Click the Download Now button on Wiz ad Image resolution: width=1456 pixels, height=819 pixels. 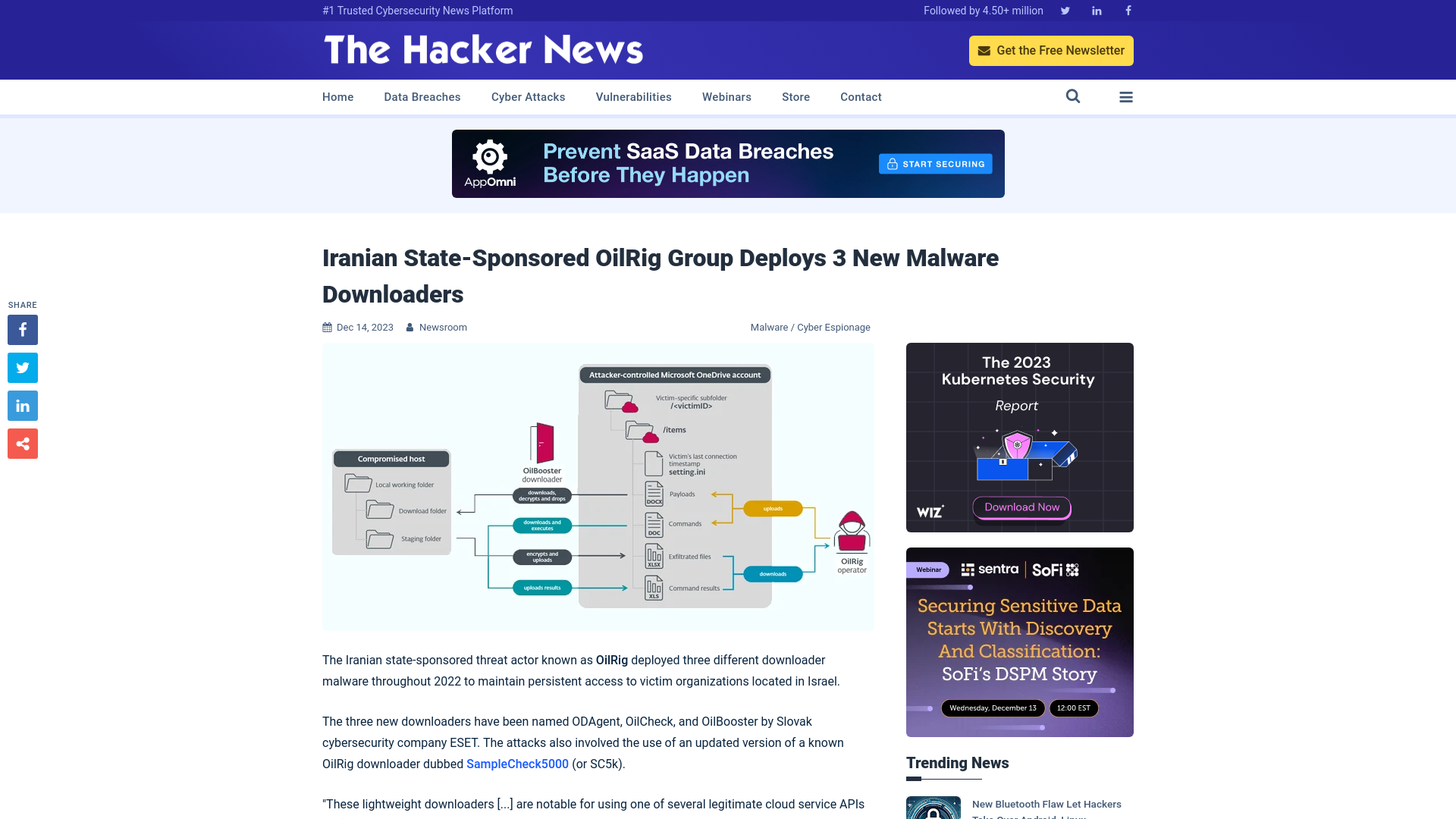[1020, 507]
